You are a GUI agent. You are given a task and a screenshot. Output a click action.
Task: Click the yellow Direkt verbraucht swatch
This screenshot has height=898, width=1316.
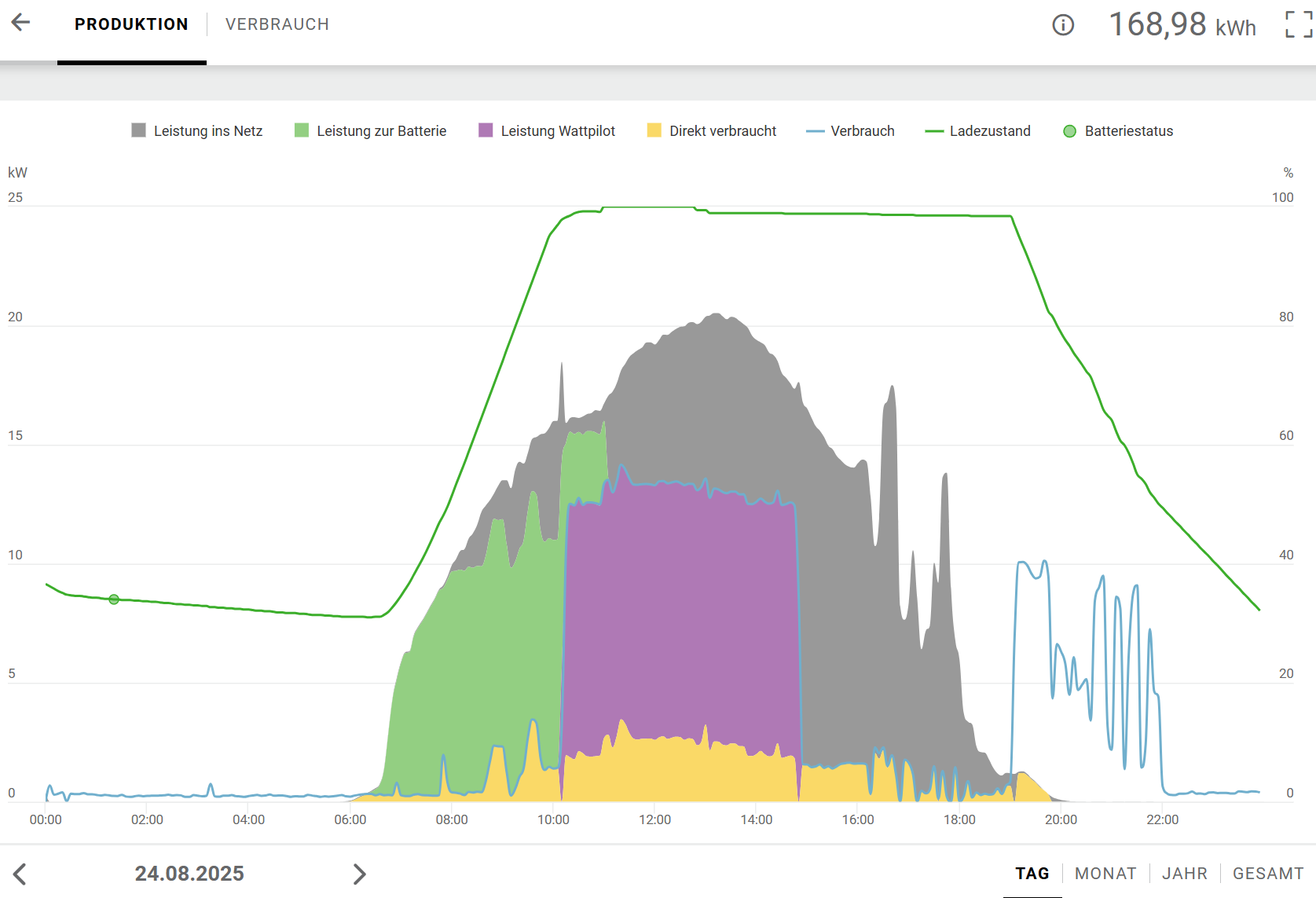click(x=654, y=130)
